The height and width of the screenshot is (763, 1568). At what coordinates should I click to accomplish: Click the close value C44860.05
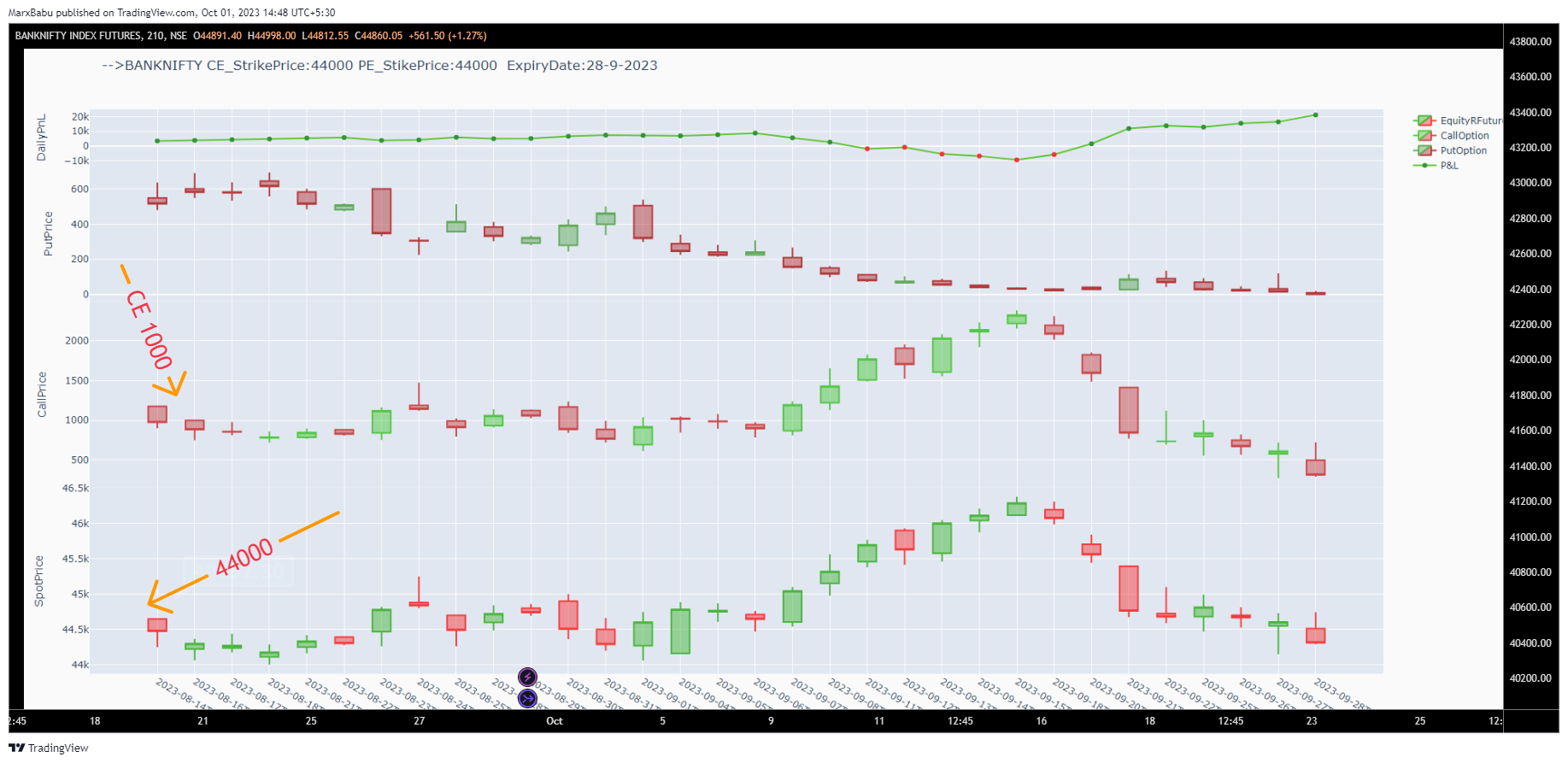[x=379, y=36]
